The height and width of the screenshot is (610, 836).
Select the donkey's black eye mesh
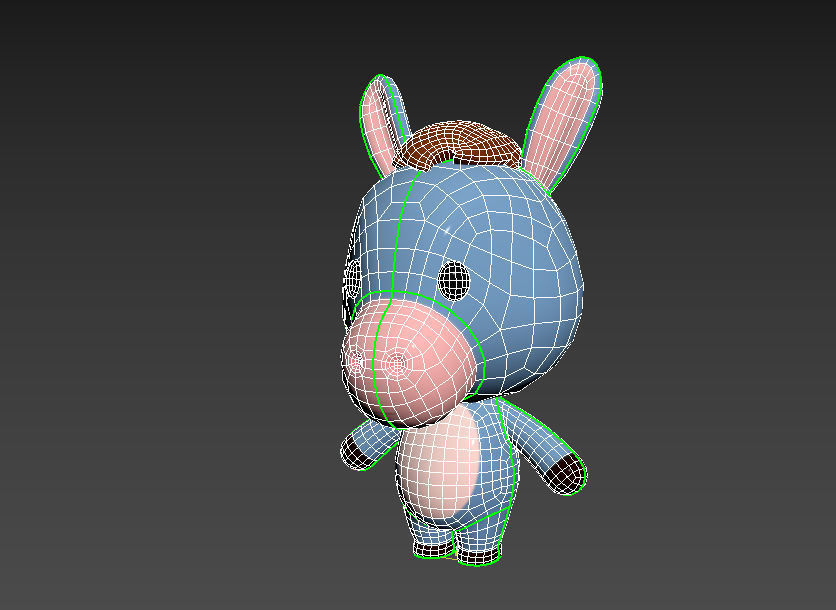point(454,280)
